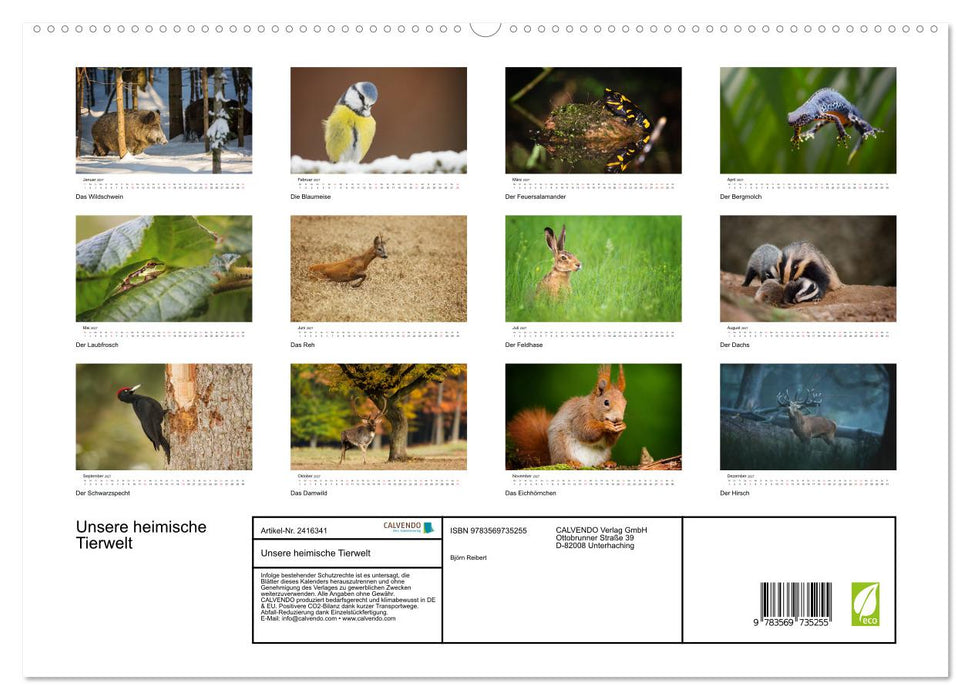971x700 pixels.
Task: Click the brown hare July photo
Action: [x=593, y=268]
